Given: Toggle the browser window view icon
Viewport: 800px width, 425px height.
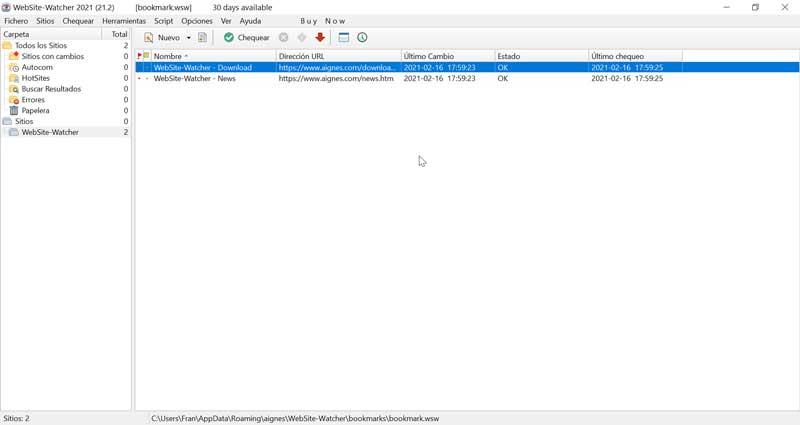Looking at the screenshot, I should (x=344, y=38).
